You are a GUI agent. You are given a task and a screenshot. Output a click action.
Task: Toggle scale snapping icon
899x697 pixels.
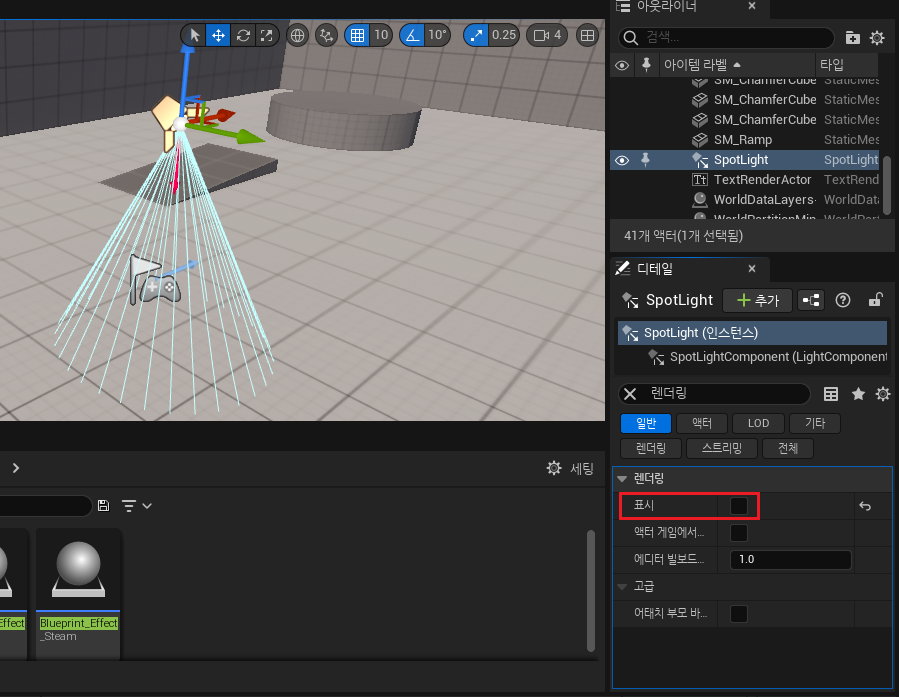[476, 36]
